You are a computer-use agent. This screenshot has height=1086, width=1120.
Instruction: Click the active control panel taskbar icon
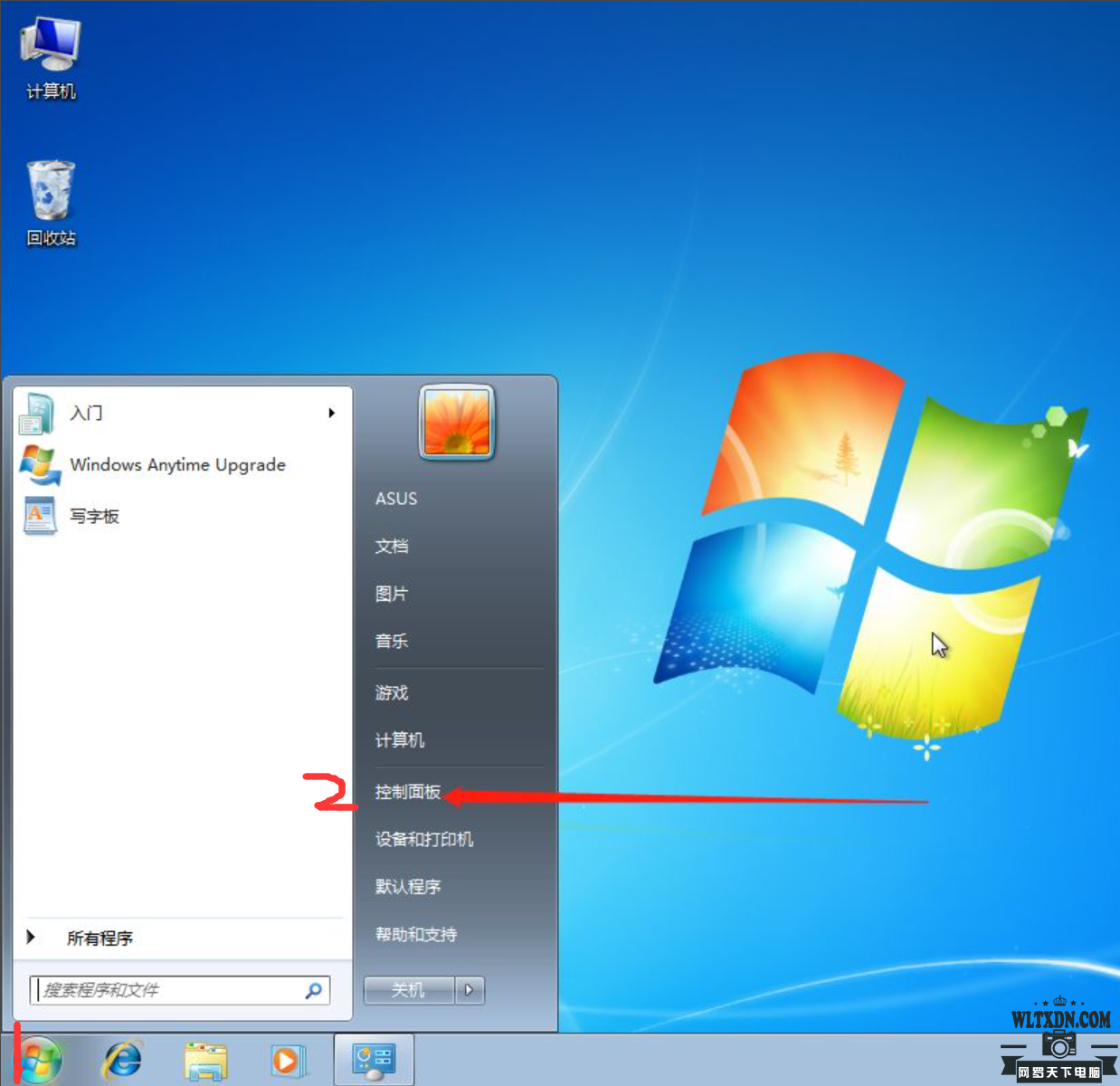pyautogui.click(x=374, y=1060)
